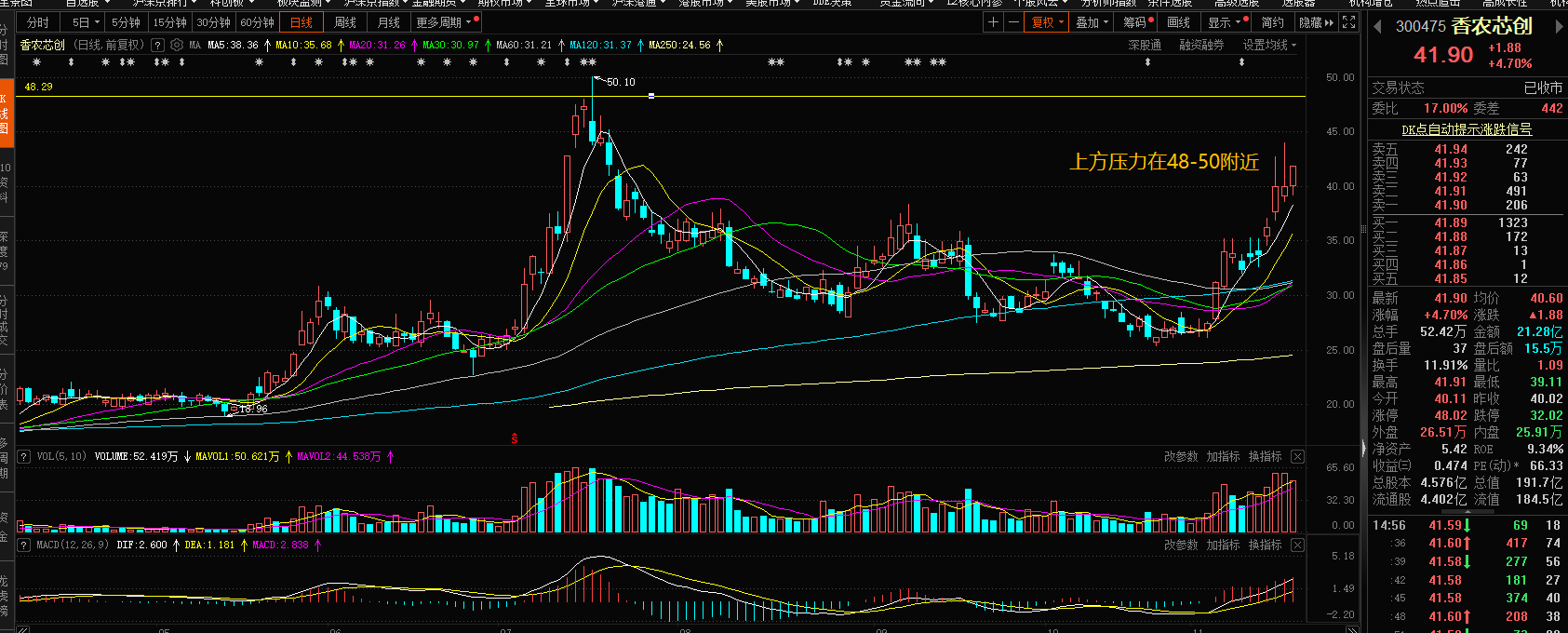This screenshot has height=633, width=1568.
Task: Click the DIF:2.600 MACD value
Action: (x=141, y=545)
